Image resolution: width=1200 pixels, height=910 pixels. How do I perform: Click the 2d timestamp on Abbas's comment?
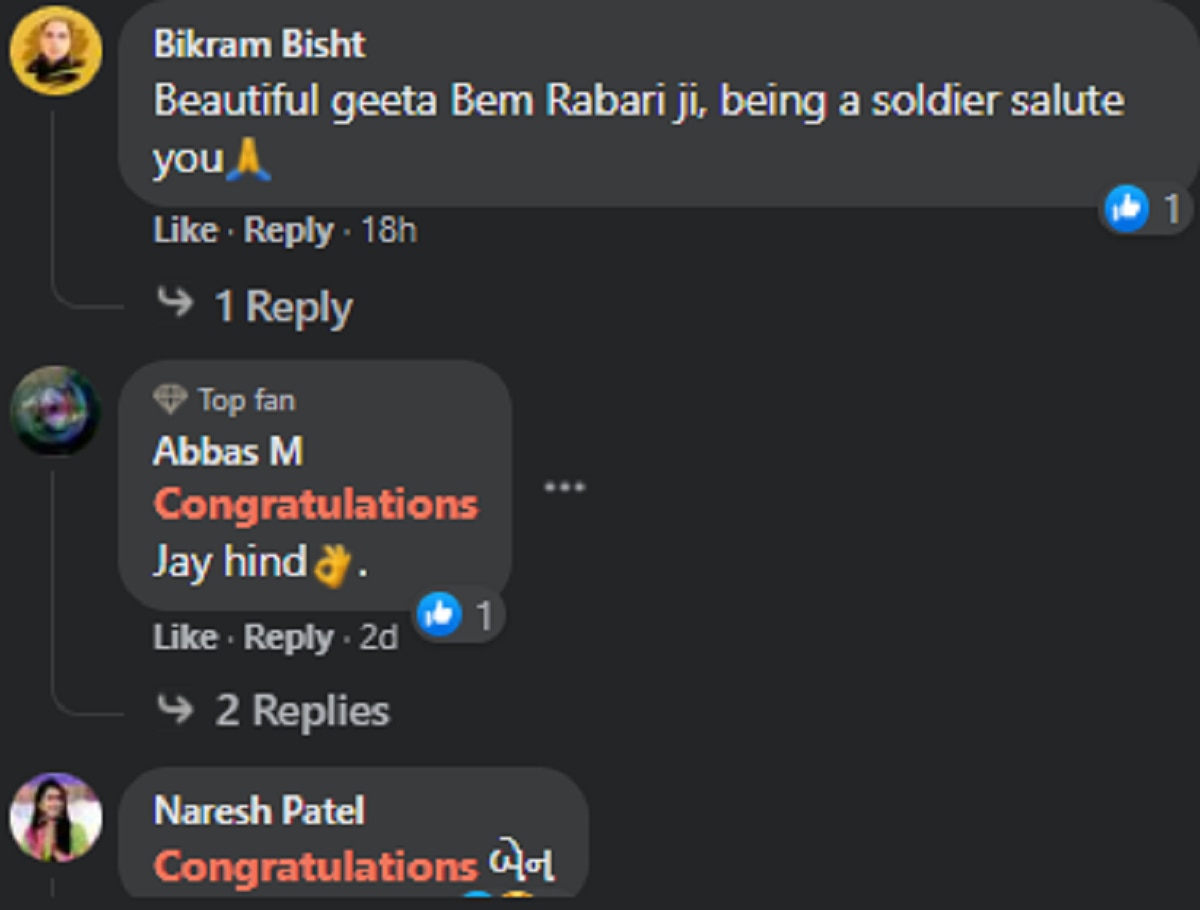pyautogui.click(x=379, y=637)
